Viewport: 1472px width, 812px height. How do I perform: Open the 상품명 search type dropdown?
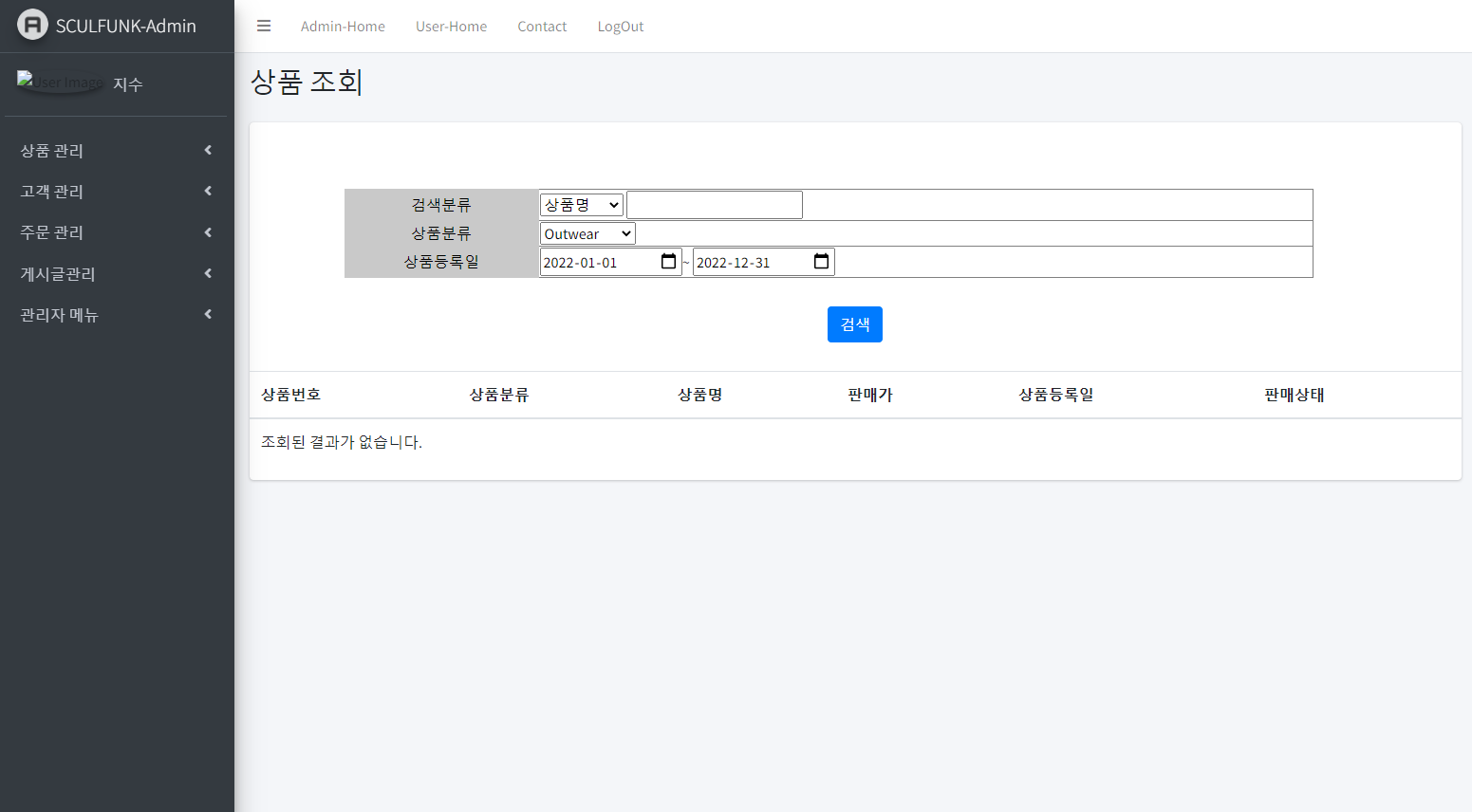pyautogui.click(x=582, y=205)
